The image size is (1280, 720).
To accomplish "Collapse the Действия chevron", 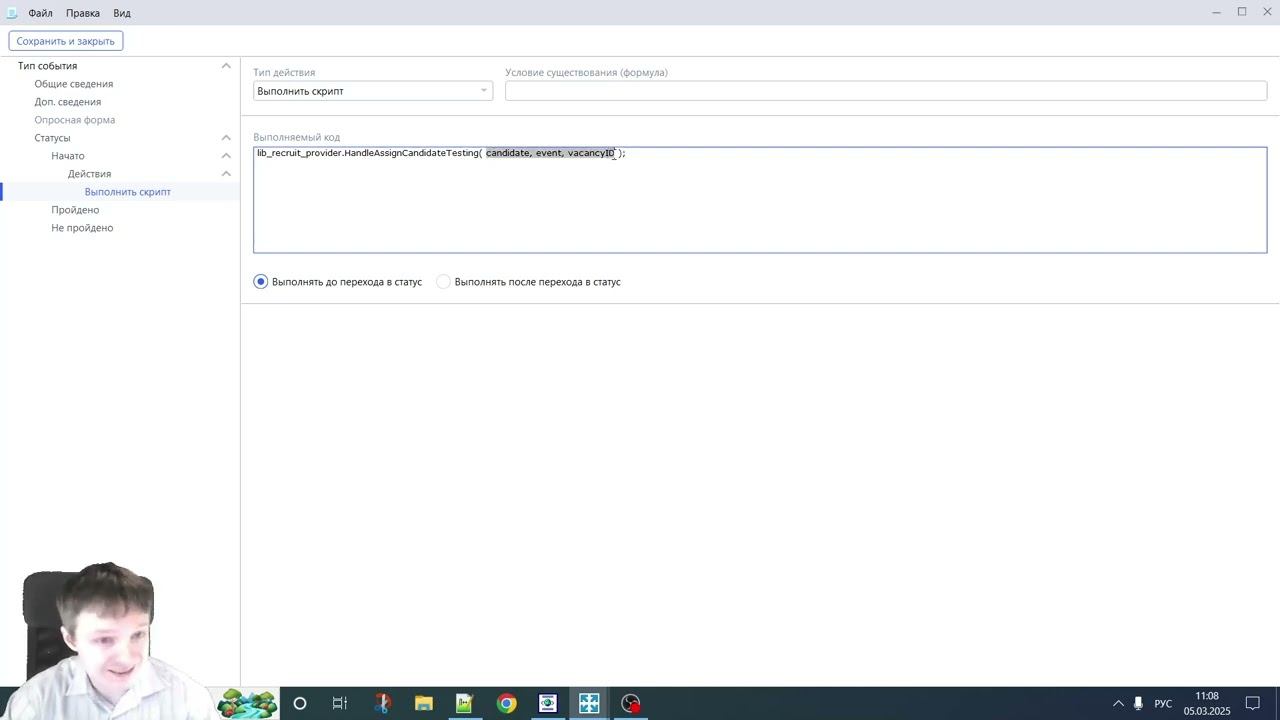I will pos(226,174).
